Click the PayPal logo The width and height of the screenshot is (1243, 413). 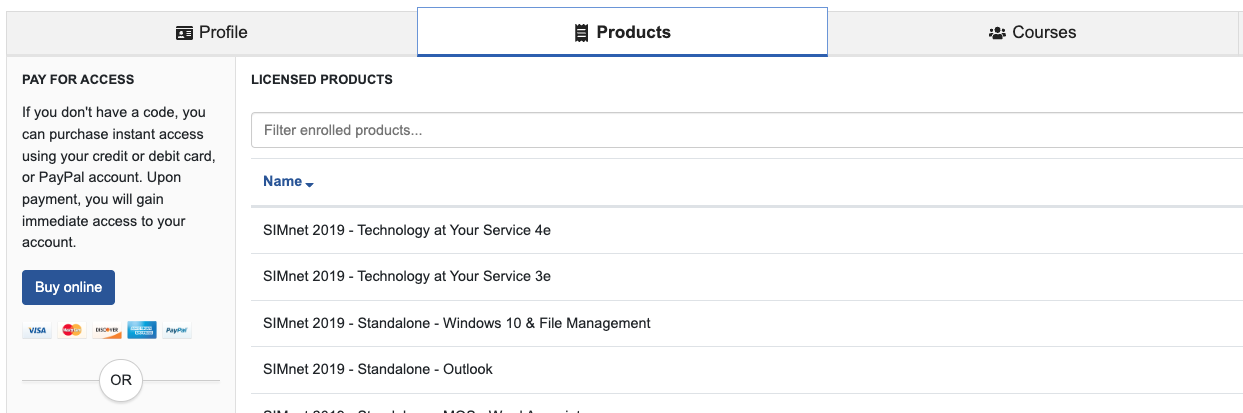177,330
